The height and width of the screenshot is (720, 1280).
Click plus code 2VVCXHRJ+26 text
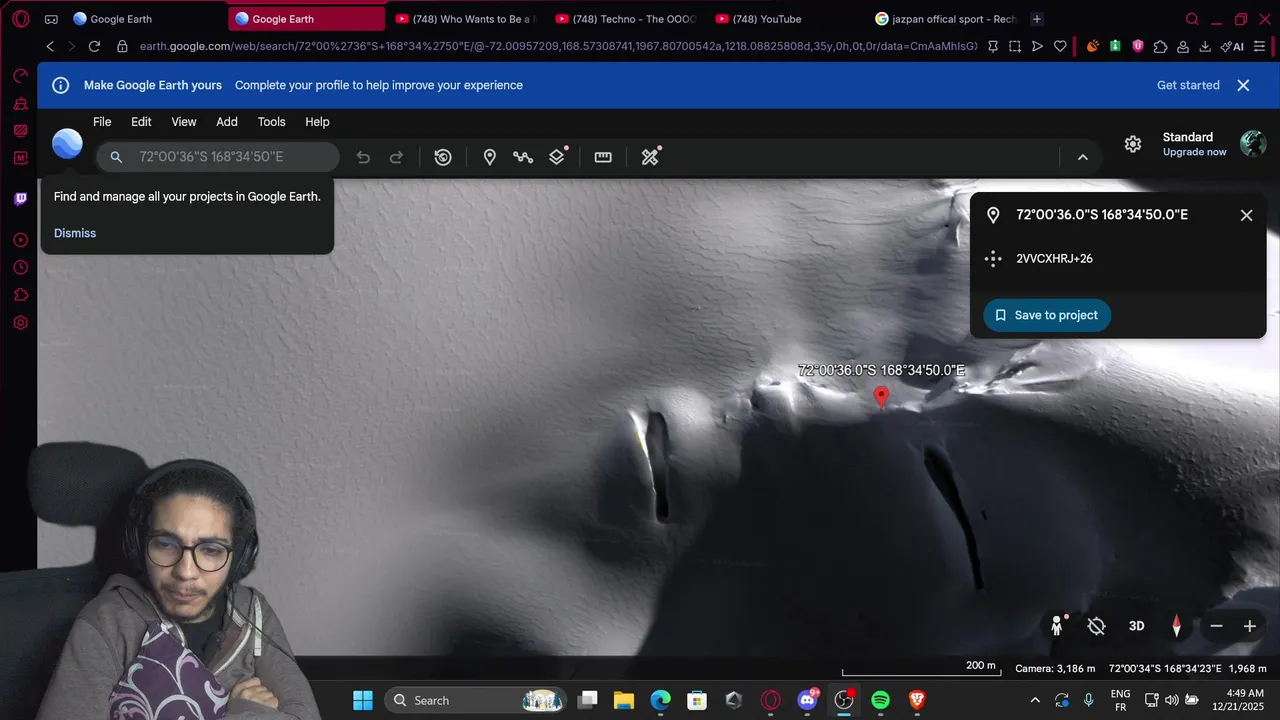point(1054,259)
